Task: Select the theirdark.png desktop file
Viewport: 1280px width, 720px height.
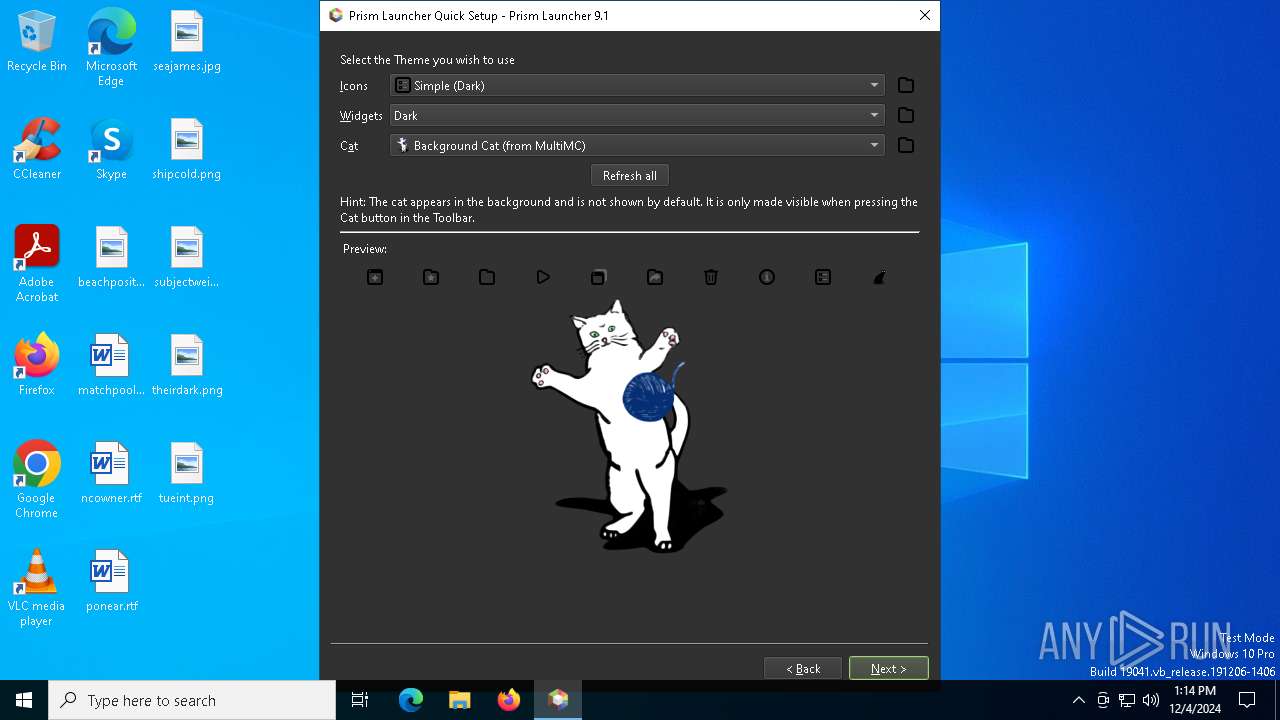Action: coord(187,366)
